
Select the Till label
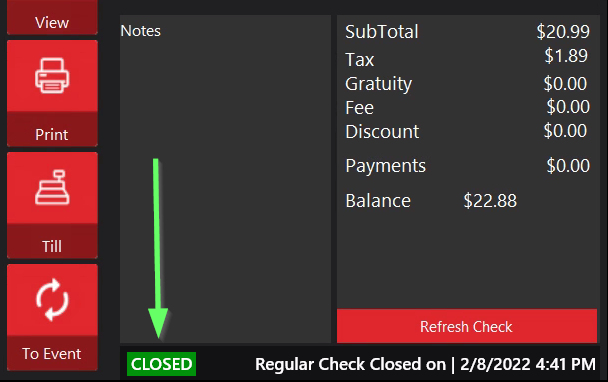click(x=52, y=246)
